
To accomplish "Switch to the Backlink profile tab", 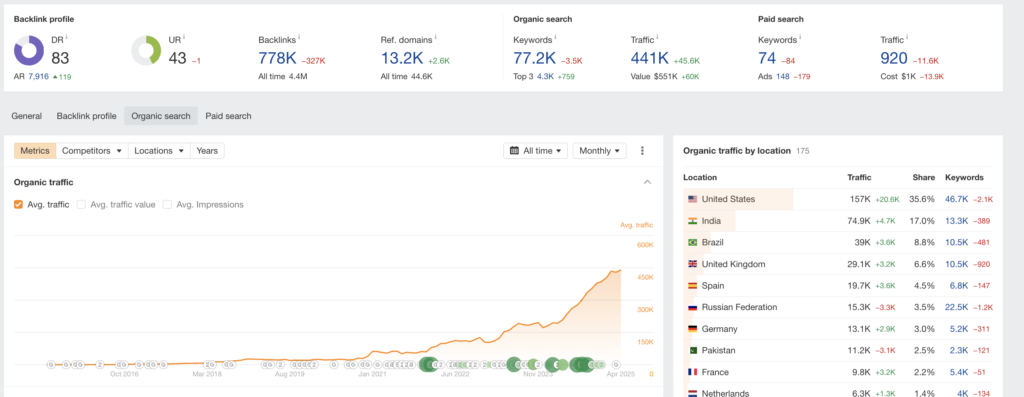I will (x=86, y=116).
